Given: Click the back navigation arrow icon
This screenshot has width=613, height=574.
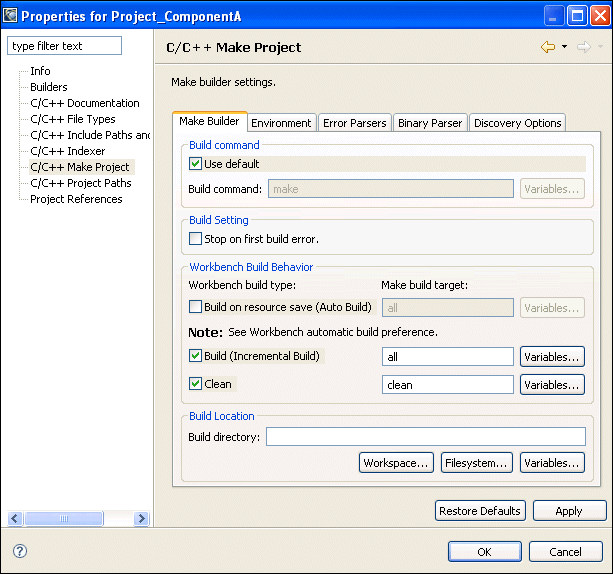Looking at the screenshot, I should (547, 47).
